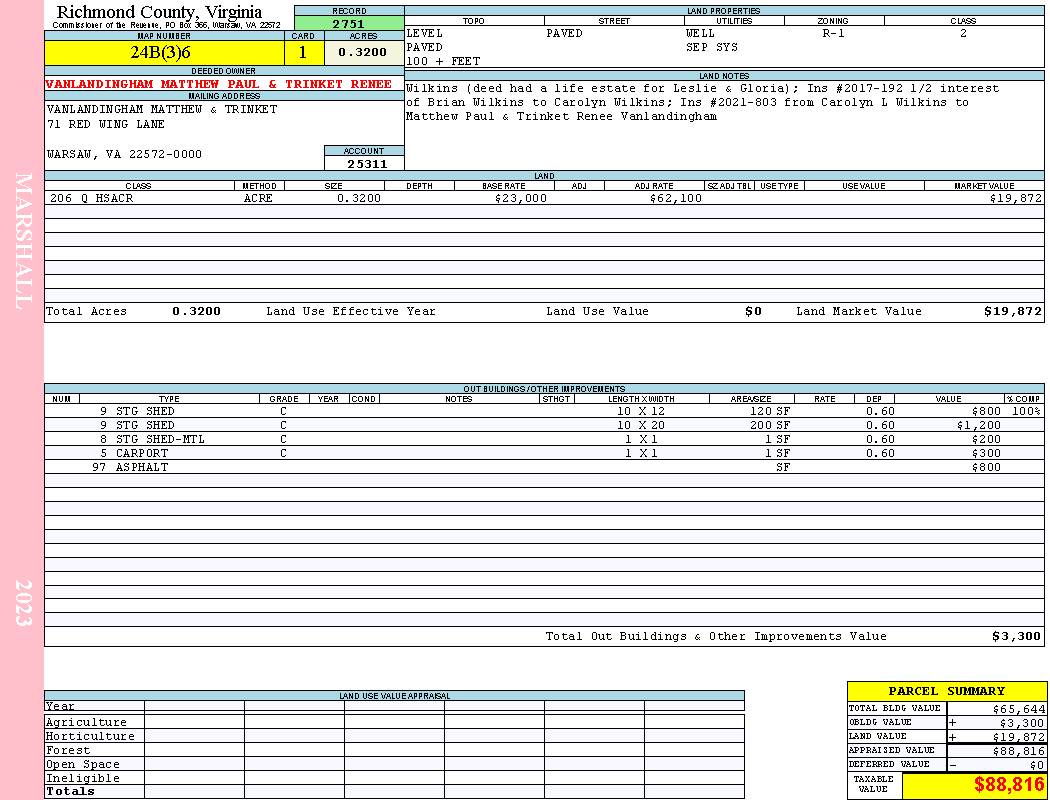Image resolution: width=1050 pixels, height=800 pixels.
Task: Select the SEP SYS utilities entry
Action: pyautogui.click(x=712, y=48)
